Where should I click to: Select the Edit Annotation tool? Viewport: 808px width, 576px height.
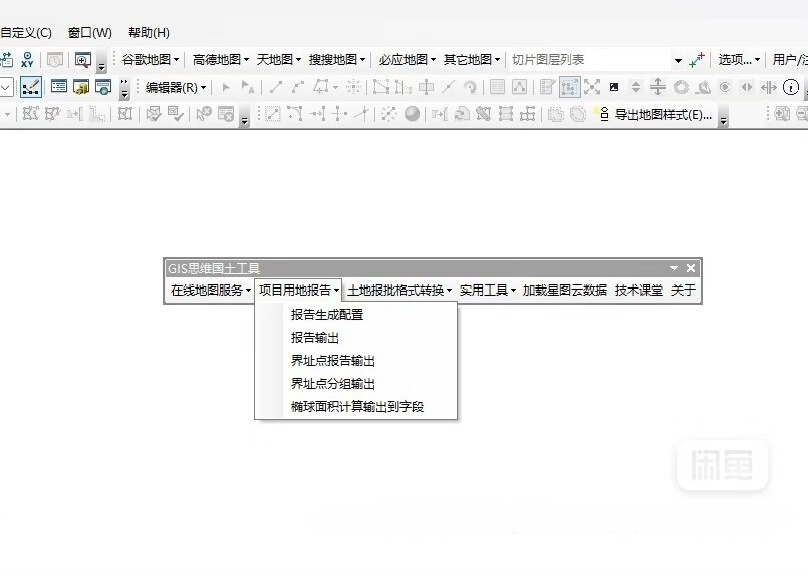(248, 88)
